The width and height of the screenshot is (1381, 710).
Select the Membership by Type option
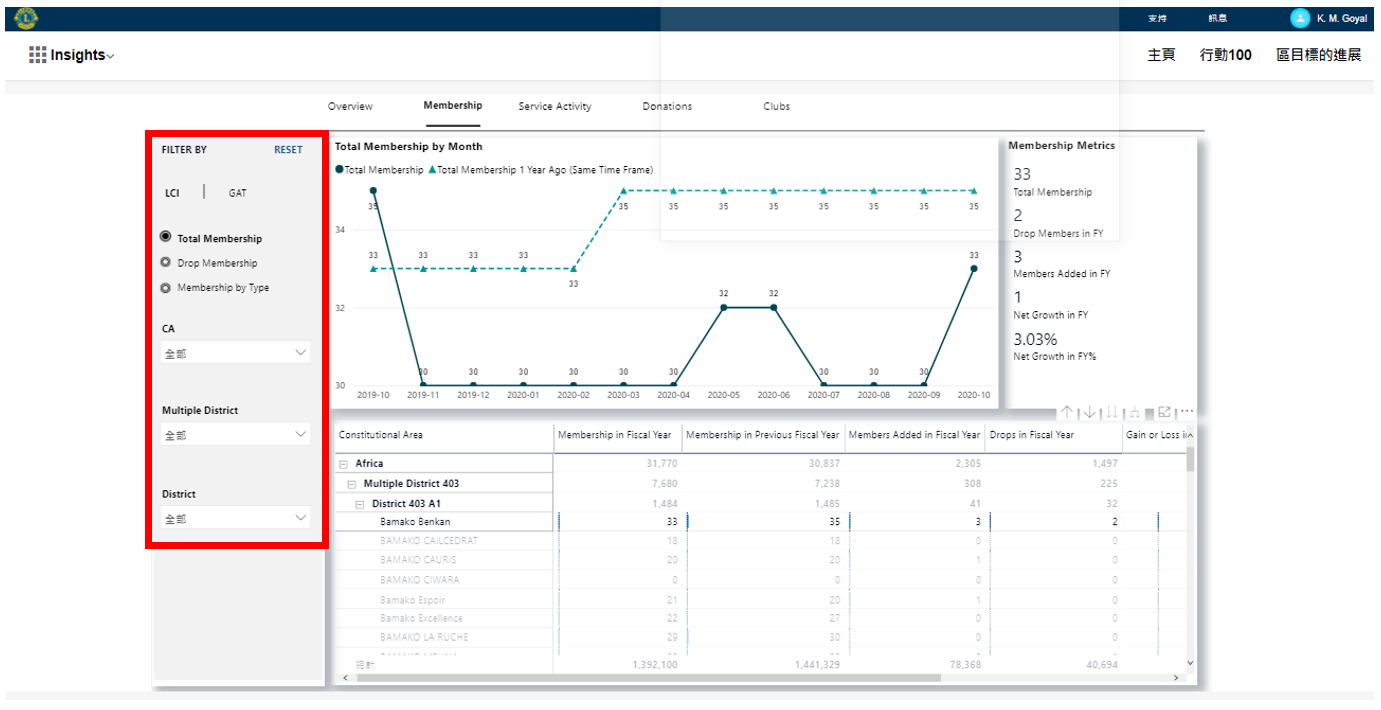(x=165, y=288)
